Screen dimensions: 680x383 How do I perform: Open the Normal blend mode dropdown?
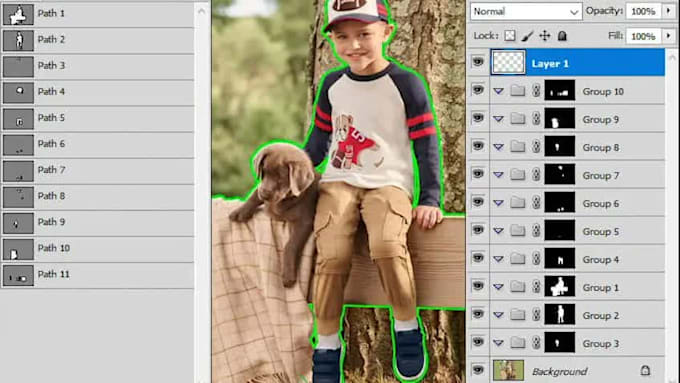click(x=526, y=12)
